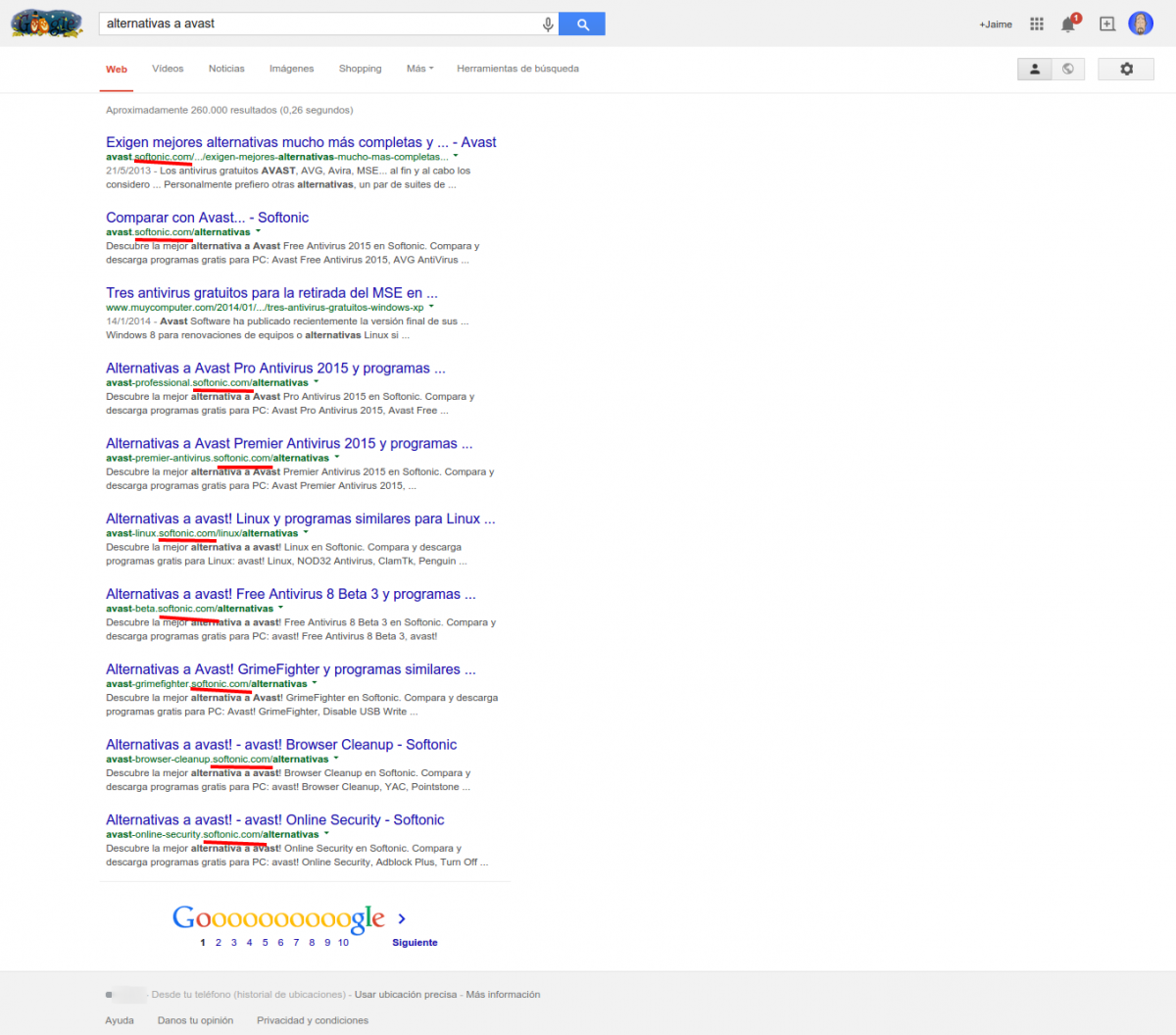Image resolution: width=1176 pixels, height=1035 pixels.
Task: Expand dropdown arrow of exigen-mejores URL
Action: (456, 157)
